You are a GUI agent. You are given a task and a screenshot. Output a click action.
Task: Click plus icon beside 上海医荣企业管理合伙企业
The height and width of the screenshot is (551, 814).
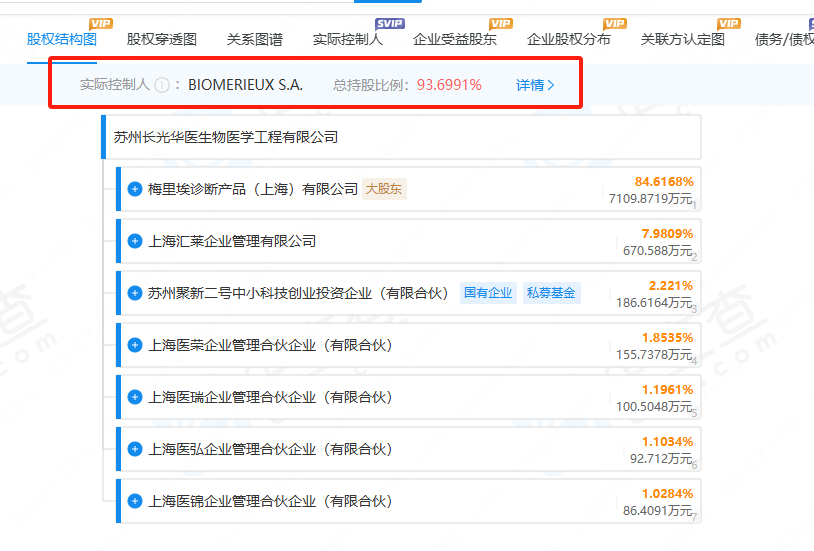pos(135,345)
